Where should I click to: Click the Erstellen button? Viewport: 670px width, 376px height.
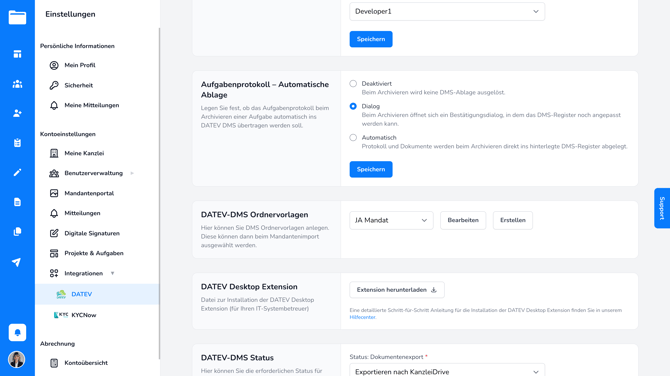[x=513, y=220]
